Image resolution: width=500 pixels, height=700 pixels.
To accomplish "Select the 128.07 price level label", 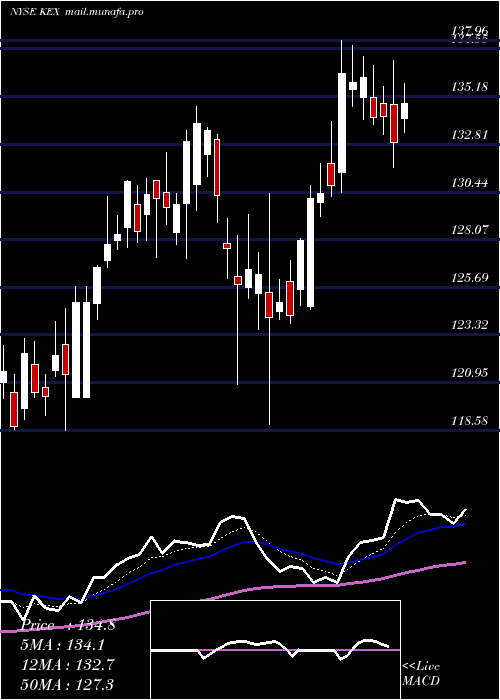I will point(469,229).
